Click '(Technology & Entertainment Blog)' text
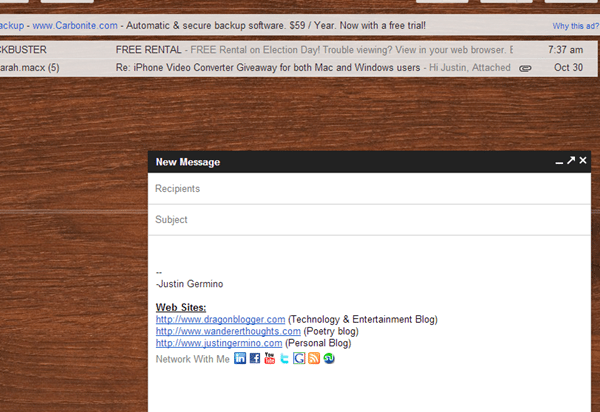The width and height of the screenshot is (600, 412). click(363, 319)
